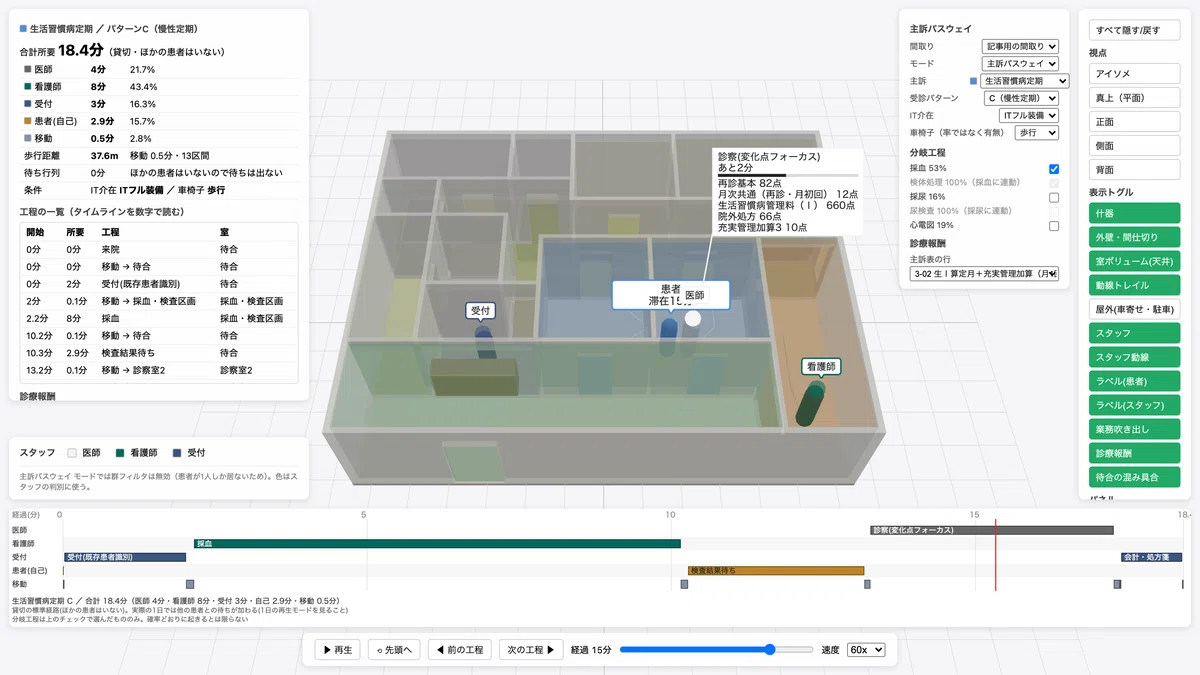The width and height of the screenshot is (1200, 675).
Task: Enable the 心電図 19% checkbox
Action: click(x=1054, y=226)
